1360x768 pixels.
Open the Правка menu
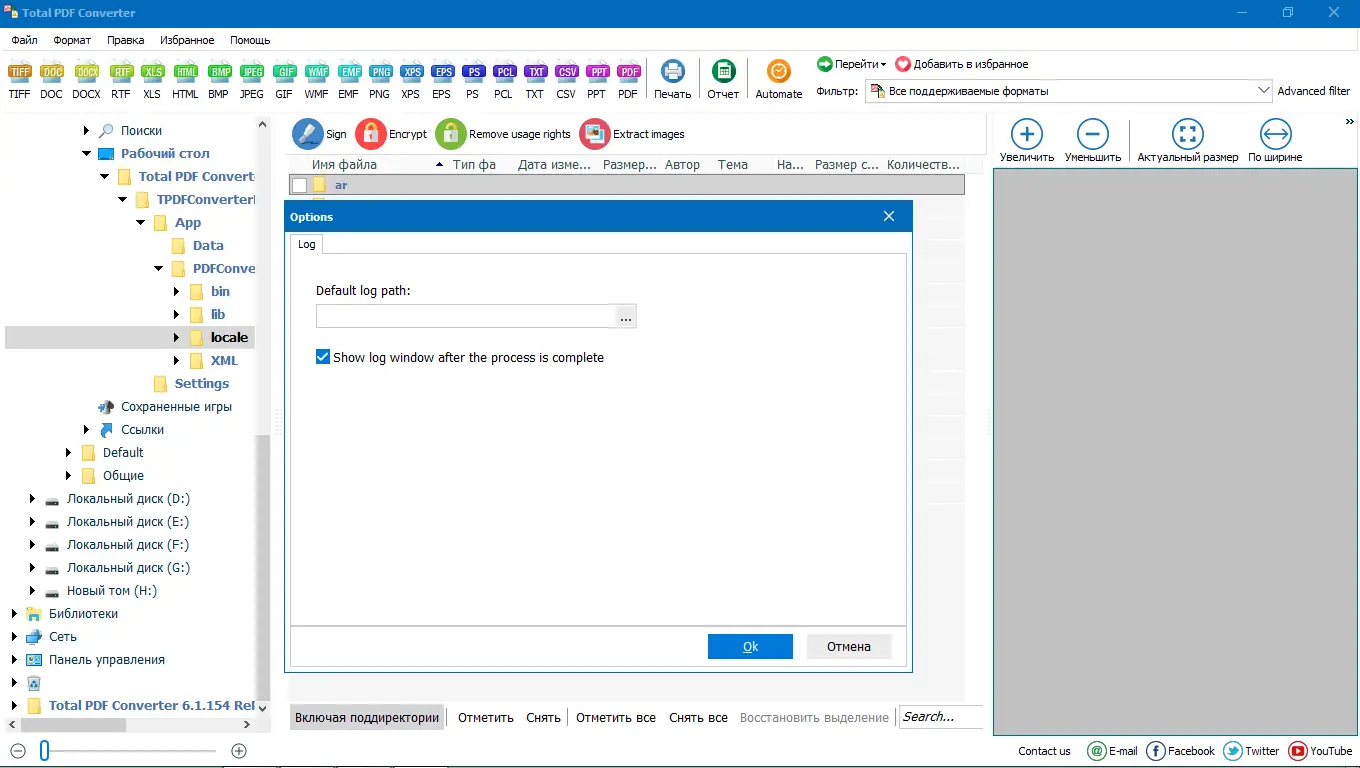pyautogui.click(x=125, y=40)
